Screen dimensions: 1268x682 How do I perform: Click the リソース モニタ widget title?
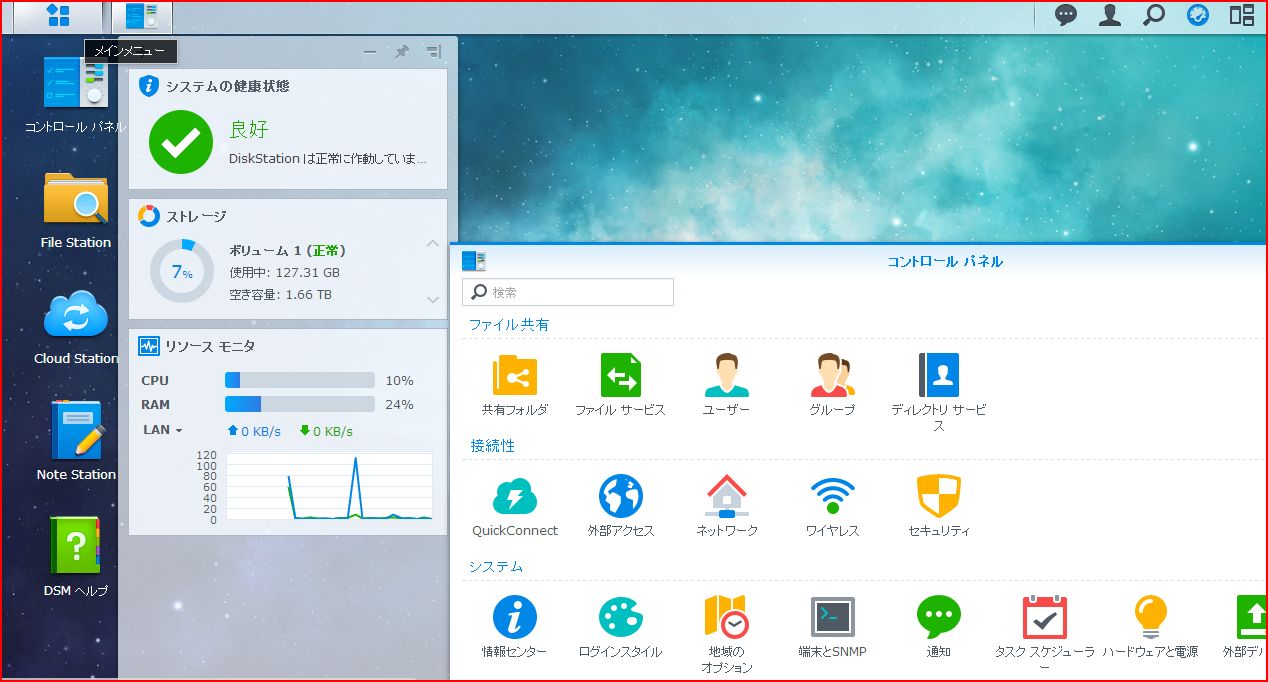point(210,346)
